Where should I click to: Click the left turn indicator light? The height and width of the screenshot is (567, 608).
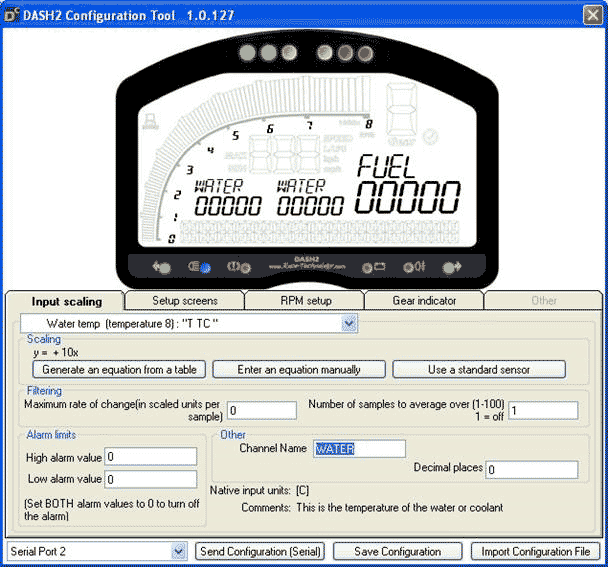161,268
